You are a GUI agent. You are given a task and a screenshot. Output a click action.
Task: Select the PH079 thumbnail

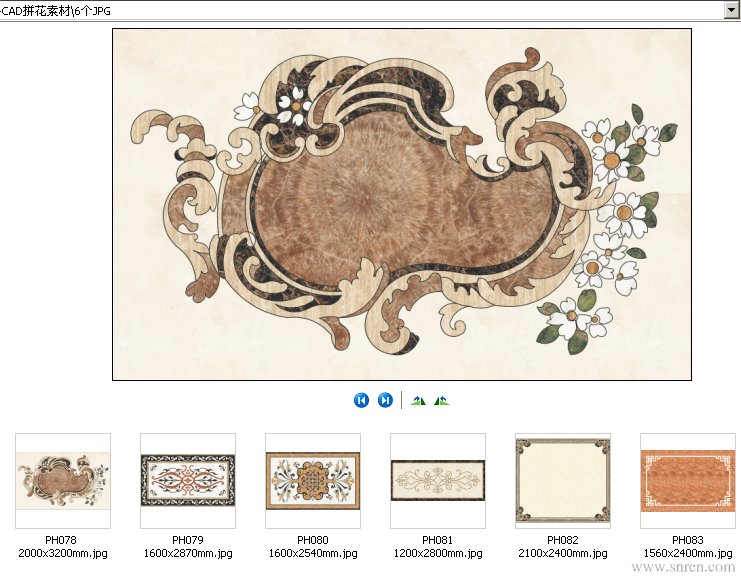click(188, 481)
